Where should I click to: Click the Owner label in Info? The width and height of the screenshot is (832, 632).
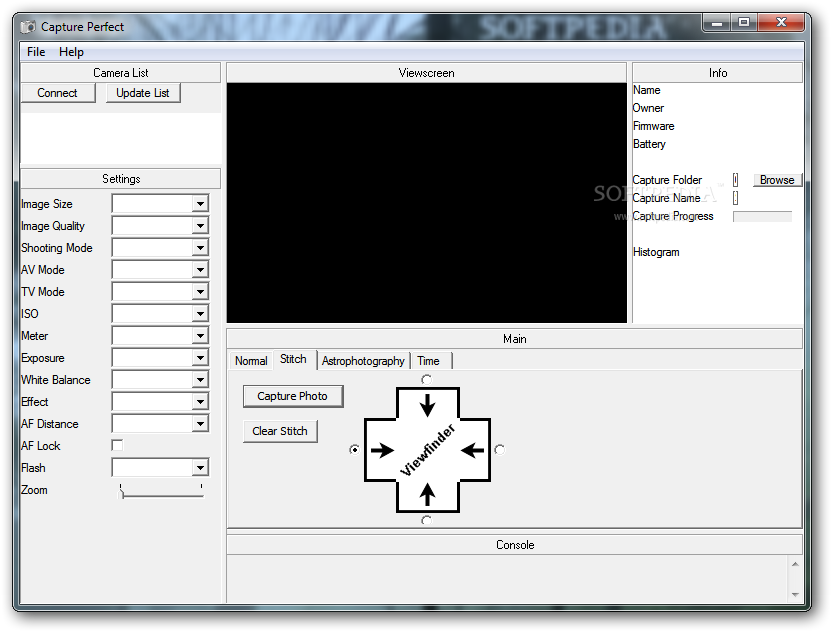648,108
